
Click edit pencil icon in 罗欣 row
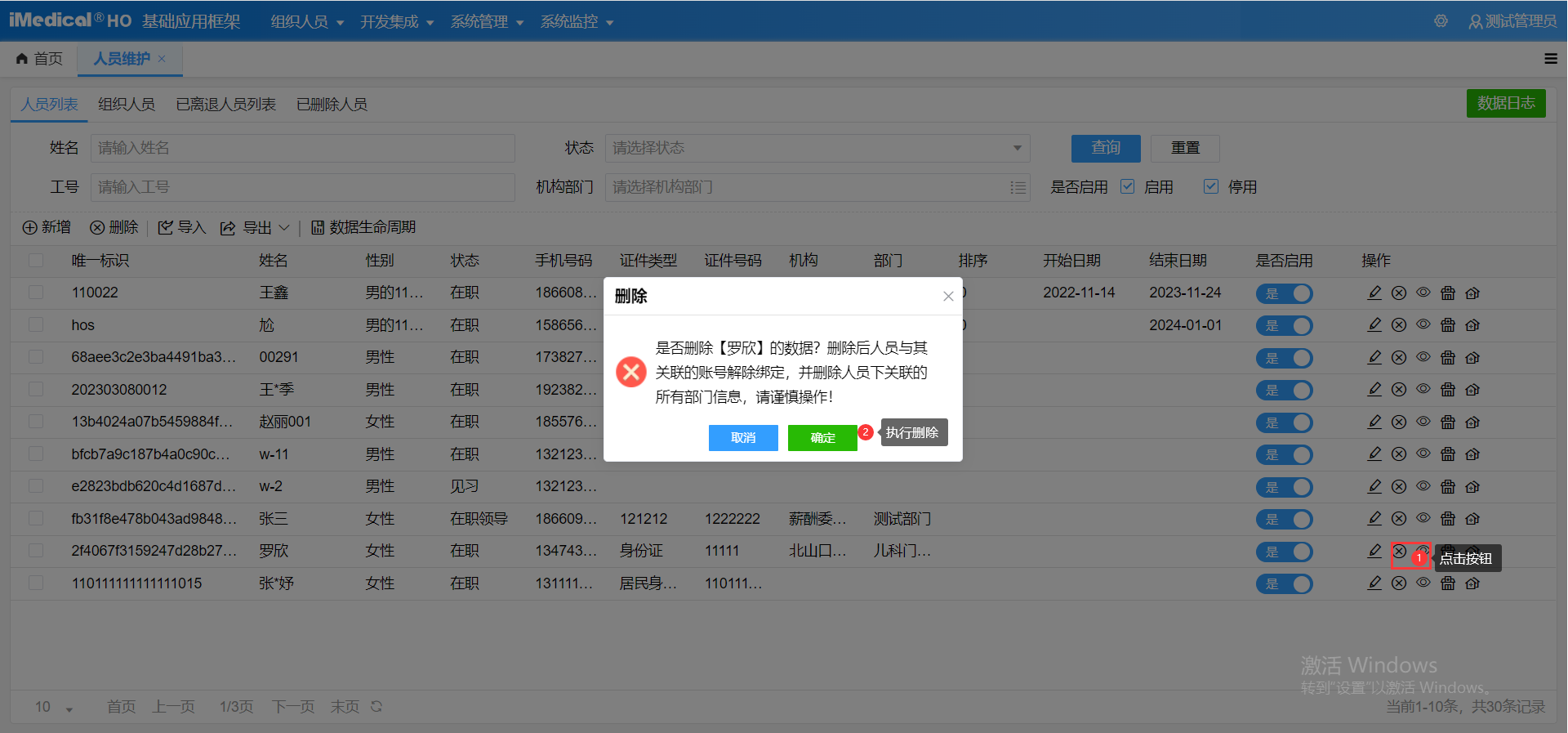pyautogui.click(x=1374, y=552)
